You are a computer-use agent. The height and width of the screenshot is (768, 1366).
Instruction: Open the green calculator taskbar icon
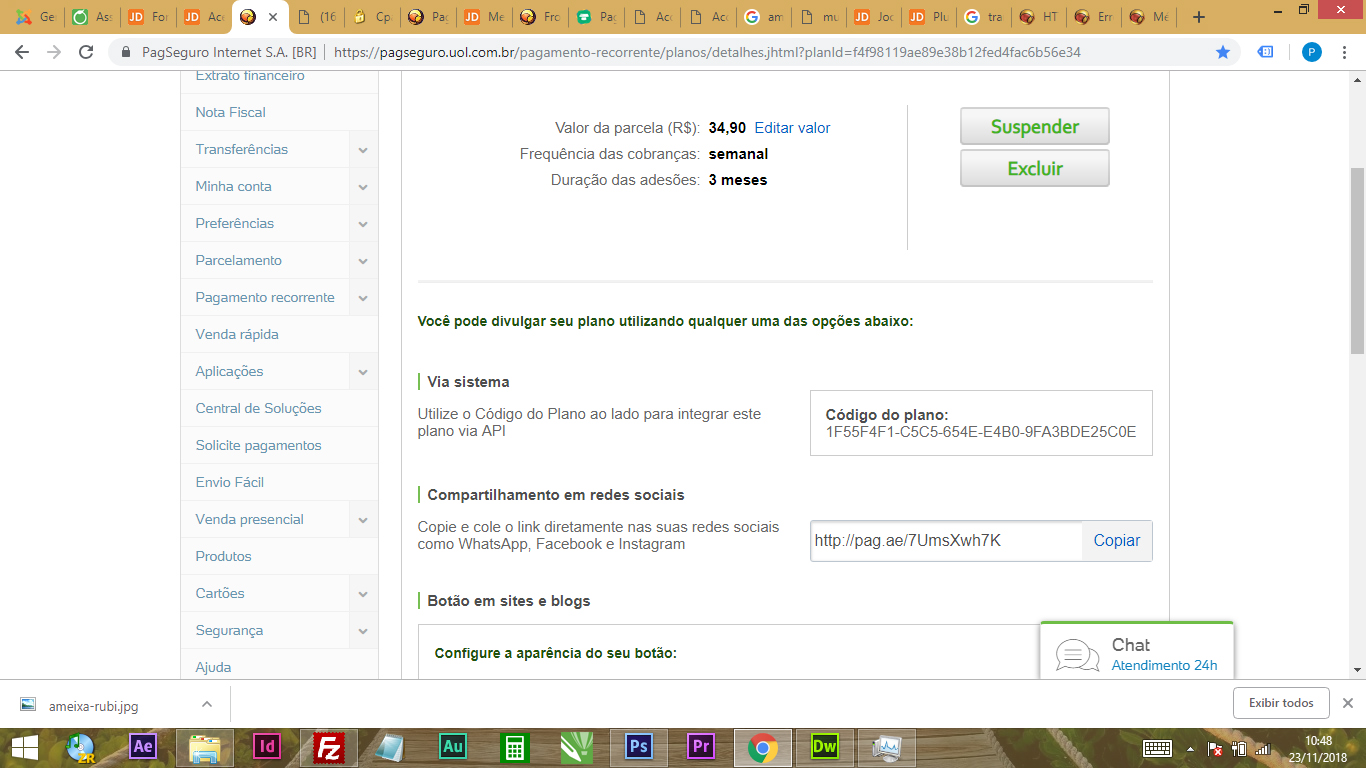[x=514, y=747]
